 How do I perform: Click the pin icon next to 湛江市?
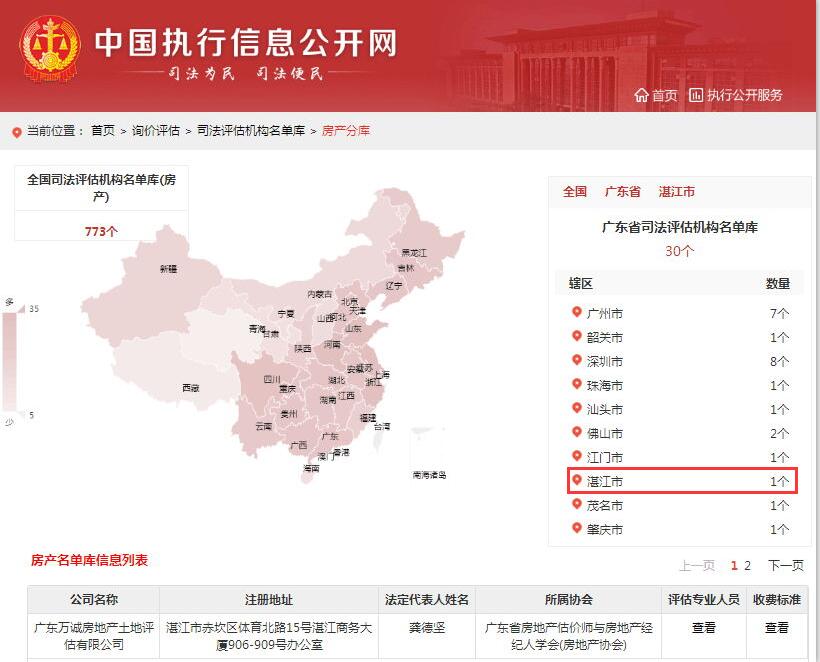click(576, 481)
